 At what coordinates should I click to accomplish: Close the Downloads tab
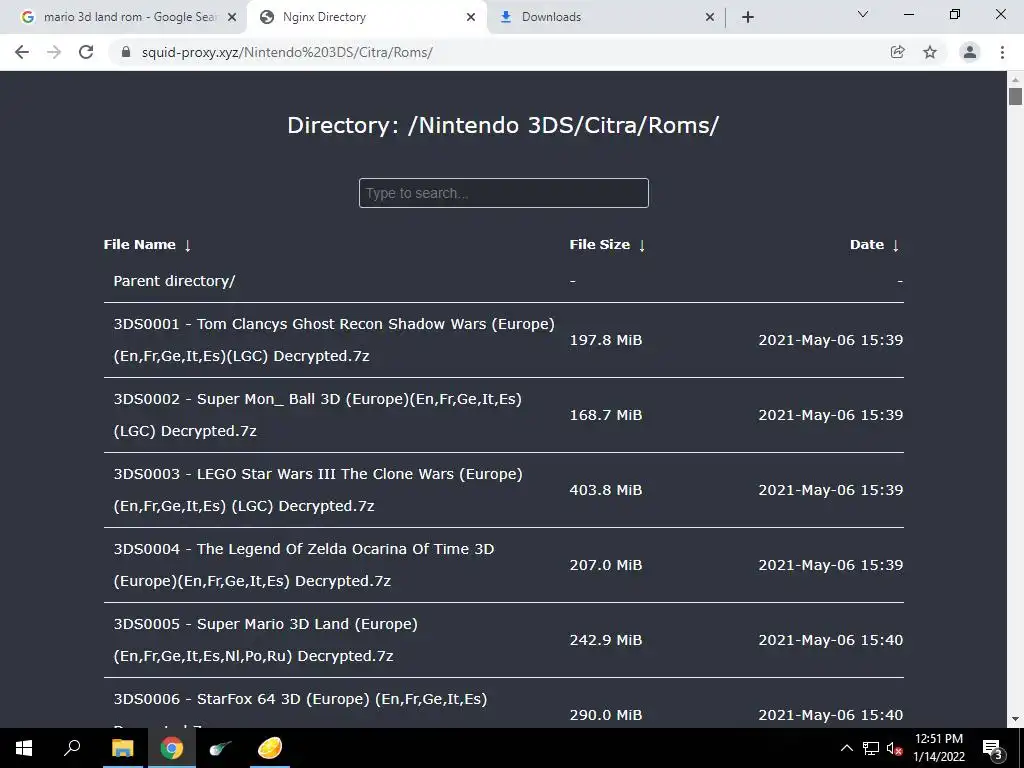tap(710, 18)
